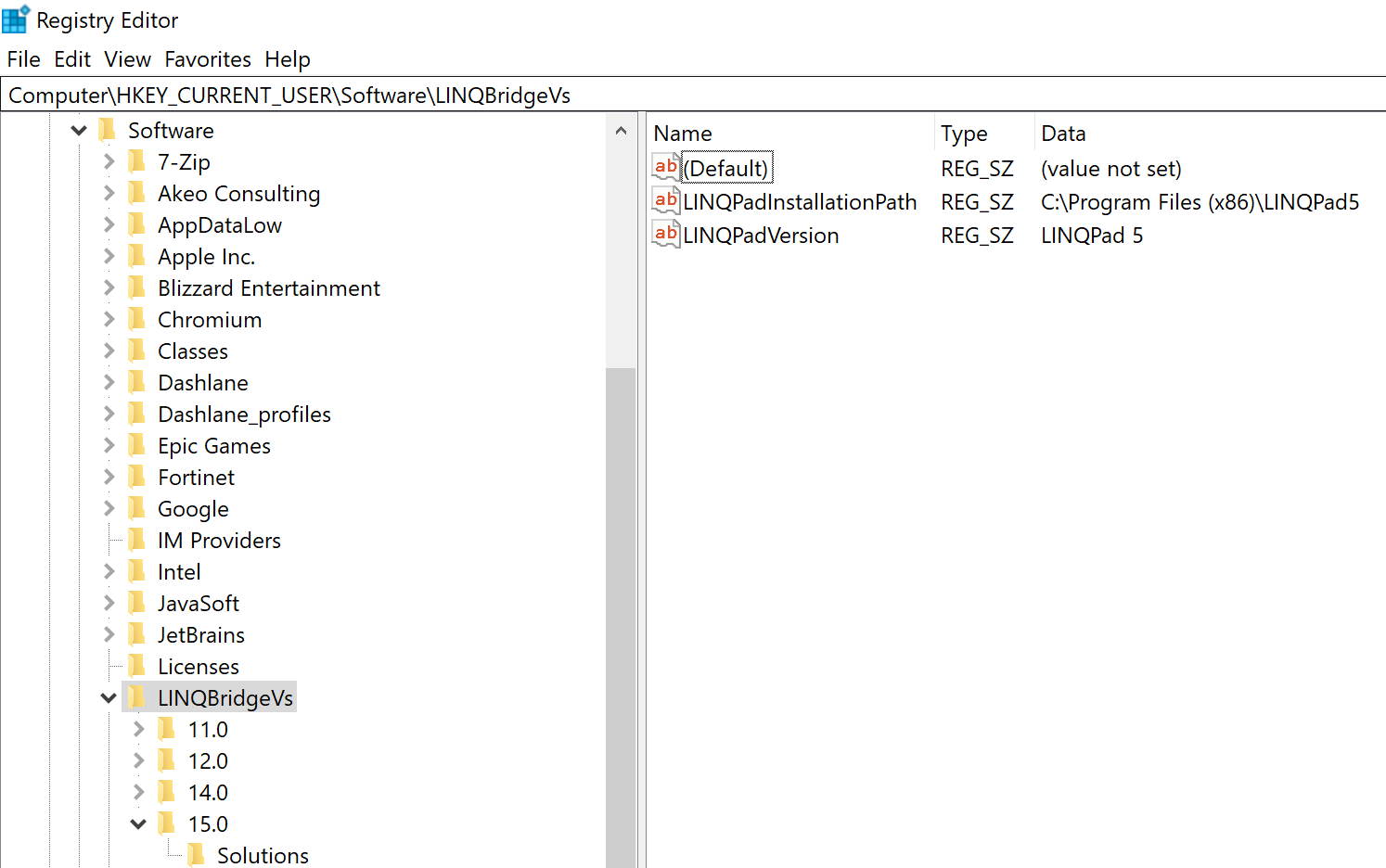The width and height of the screenshot is (1386, 868).
Task: Click the folder icon of Software key
Action: pos(107,130)
